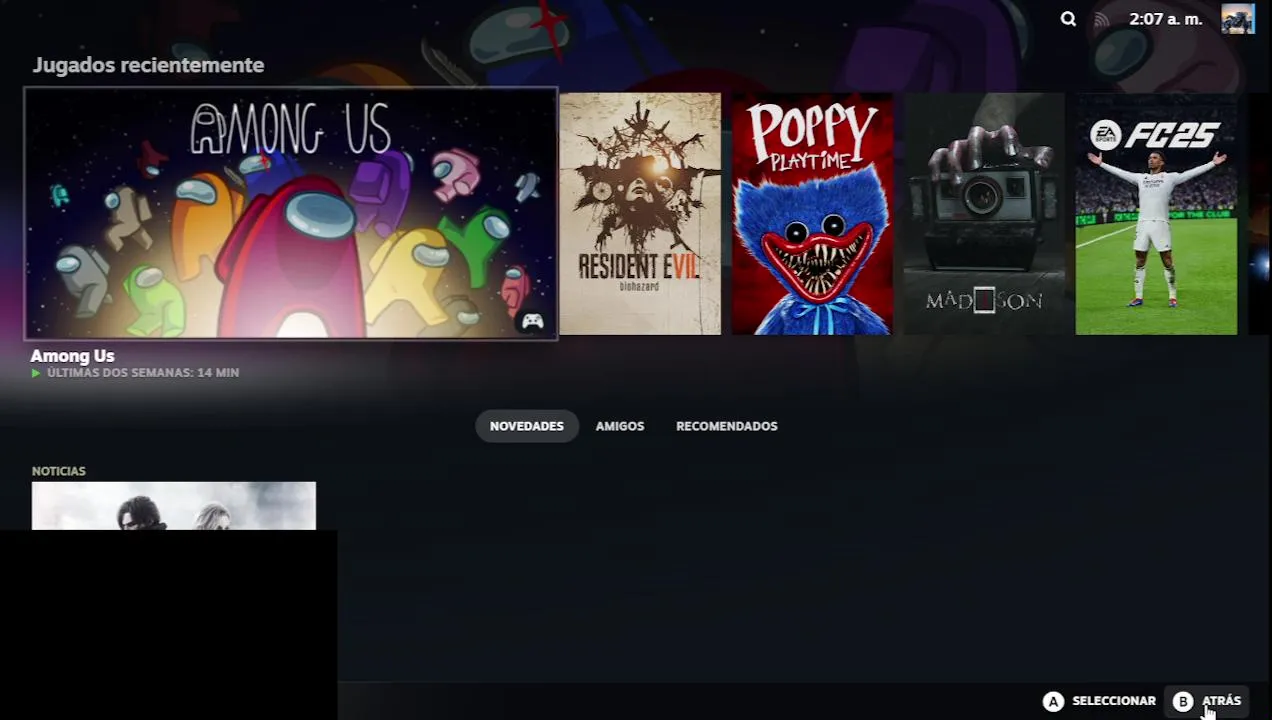This screenshot has width=1272, height=720.
Task: Click the controller icon on Among Us
Action: click(532, 322)
